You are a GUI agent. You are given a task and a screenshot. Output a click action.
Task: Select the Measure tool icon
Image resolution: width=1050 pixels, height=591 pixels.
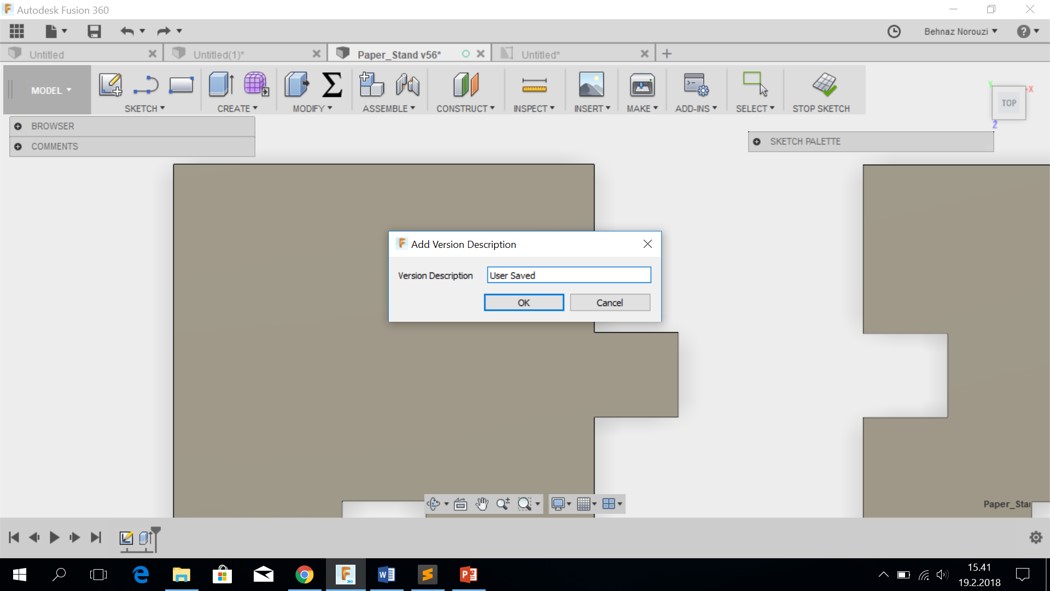[x=534, y=85]
